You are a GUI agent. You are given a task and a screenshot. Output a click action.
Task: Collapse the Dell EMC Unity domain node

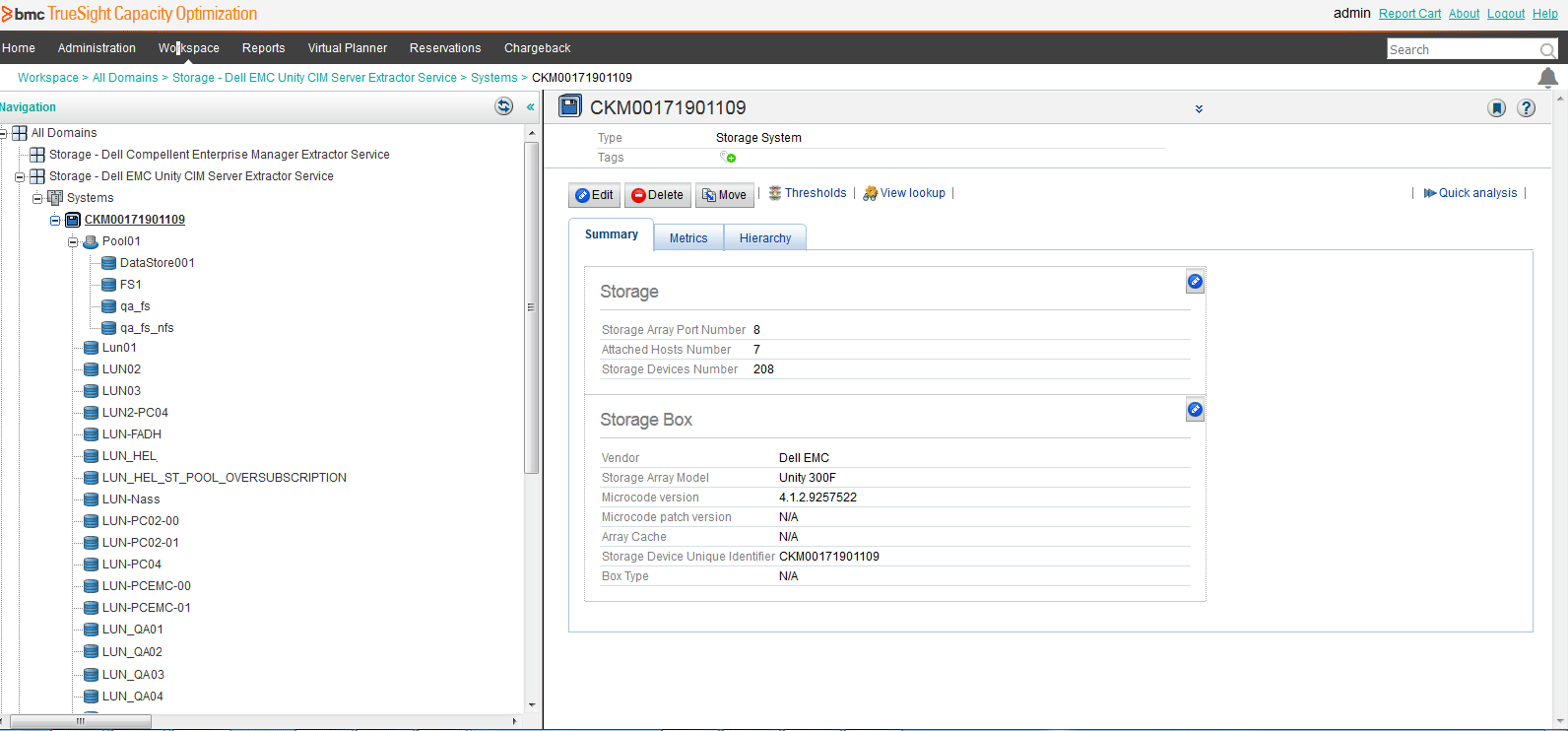[x=20, y=177]
